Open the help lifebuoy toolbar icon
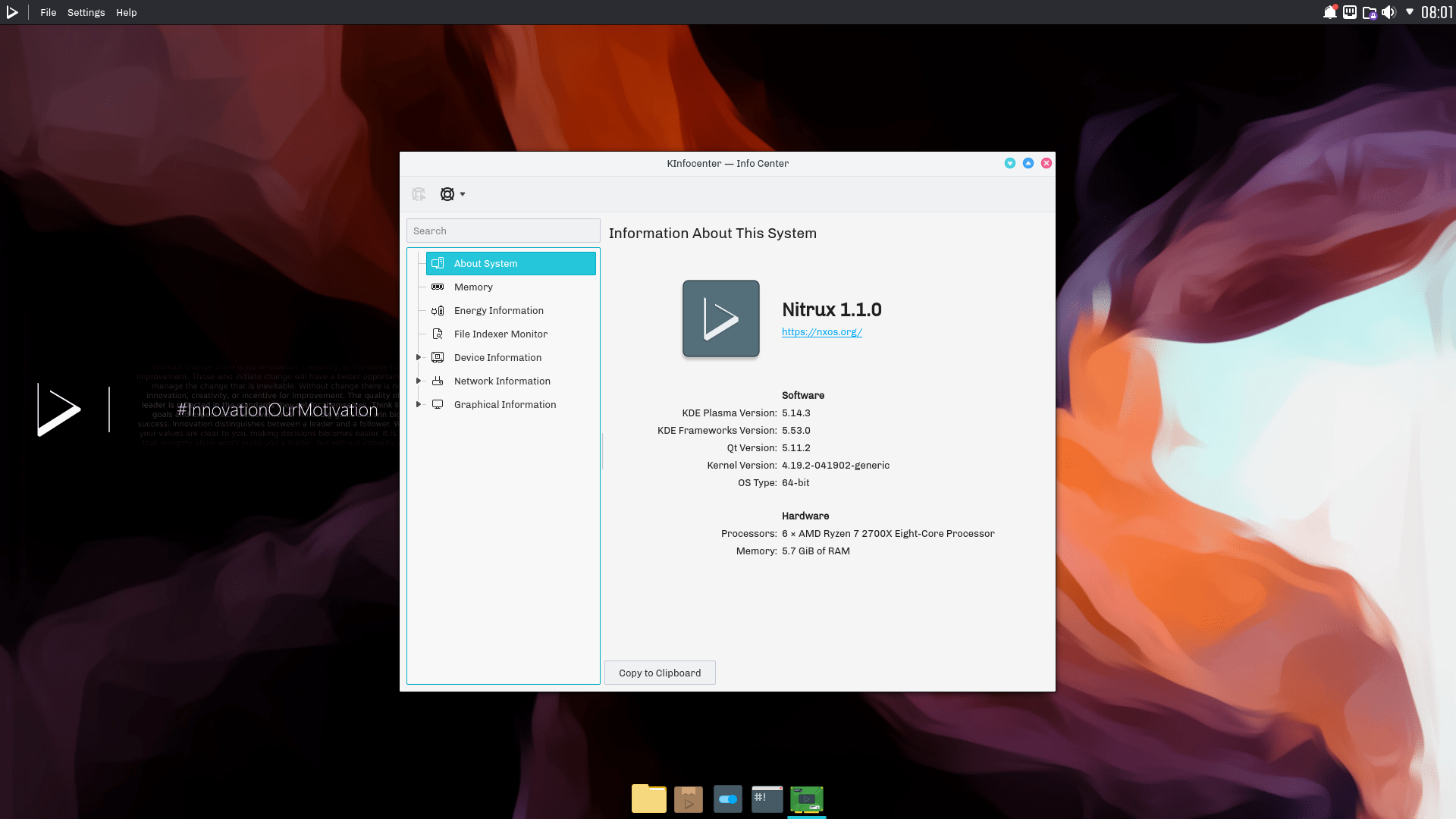 coord(447,194)
